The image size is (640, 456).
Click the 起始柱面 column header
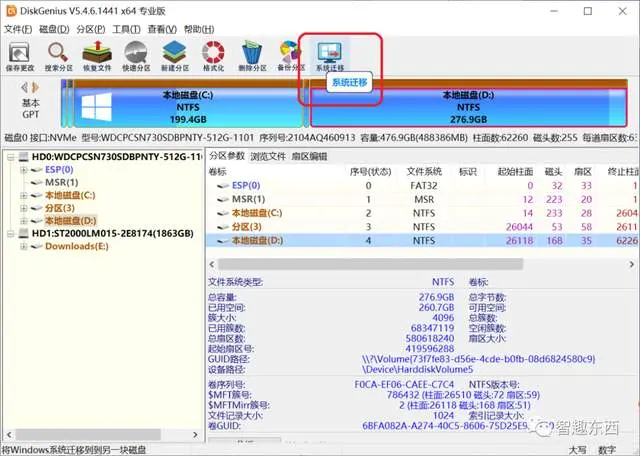[x=515, y=172]
